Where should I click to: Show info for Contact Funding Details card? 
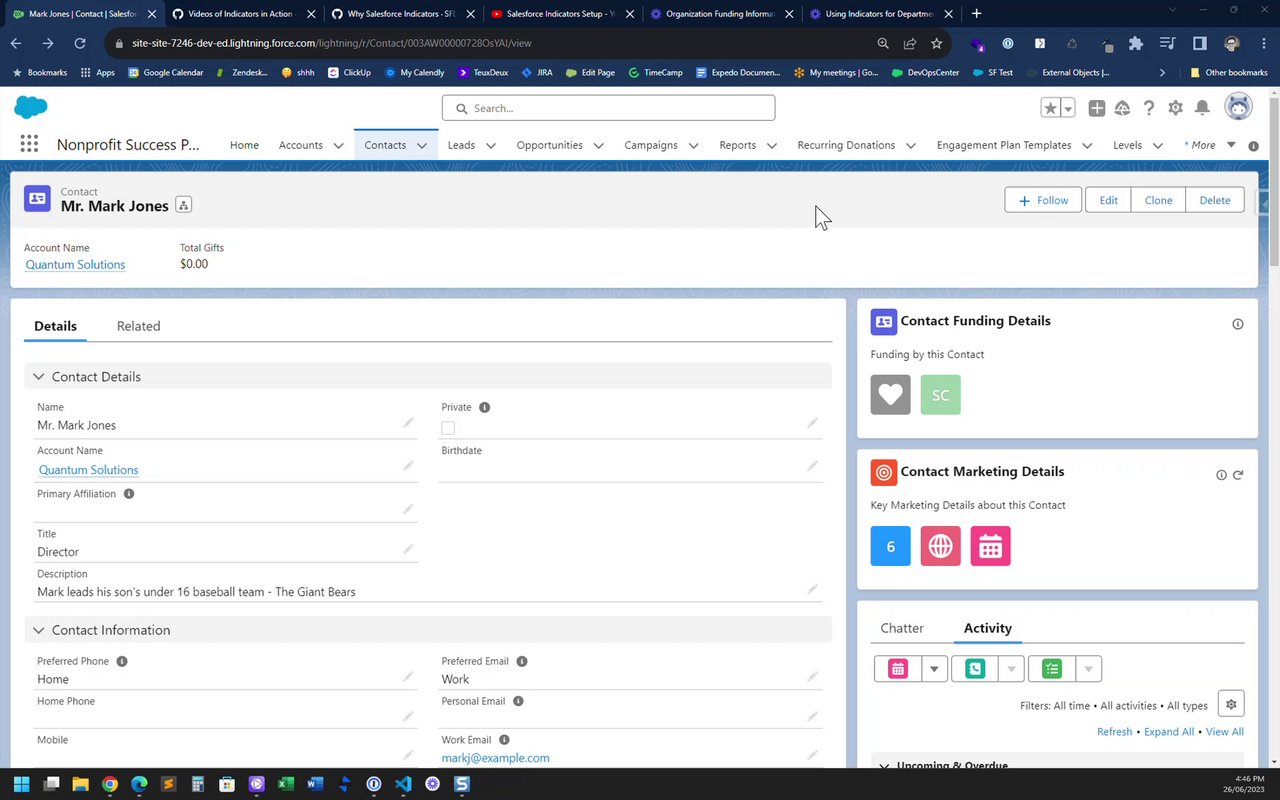(x=1238, y=324)
